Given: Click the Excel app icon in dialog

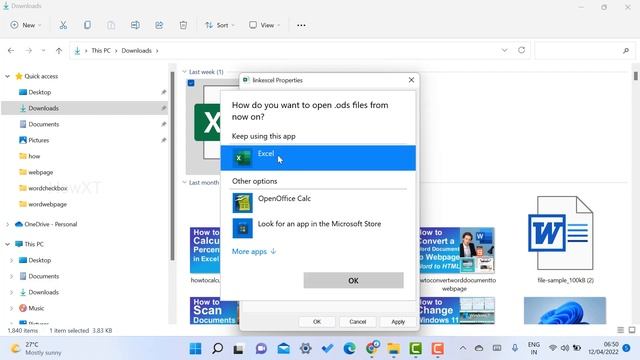Looking at the screenshot, I should pos(242,158).
